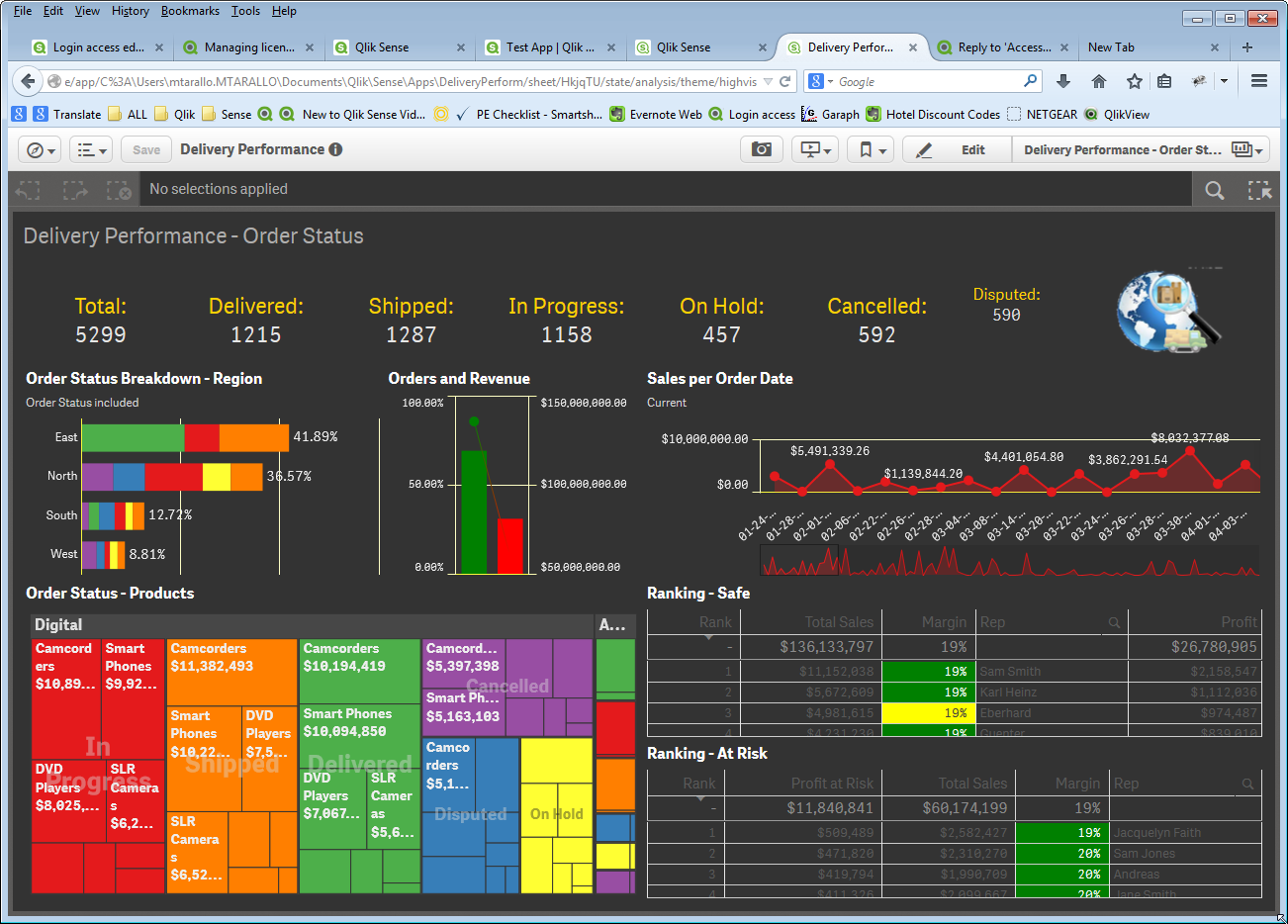Image resolution: width=1288 pixels, height=924 pixels.
Task: Switch to the Managing licen... tab
Action: [x=247, y=46]
